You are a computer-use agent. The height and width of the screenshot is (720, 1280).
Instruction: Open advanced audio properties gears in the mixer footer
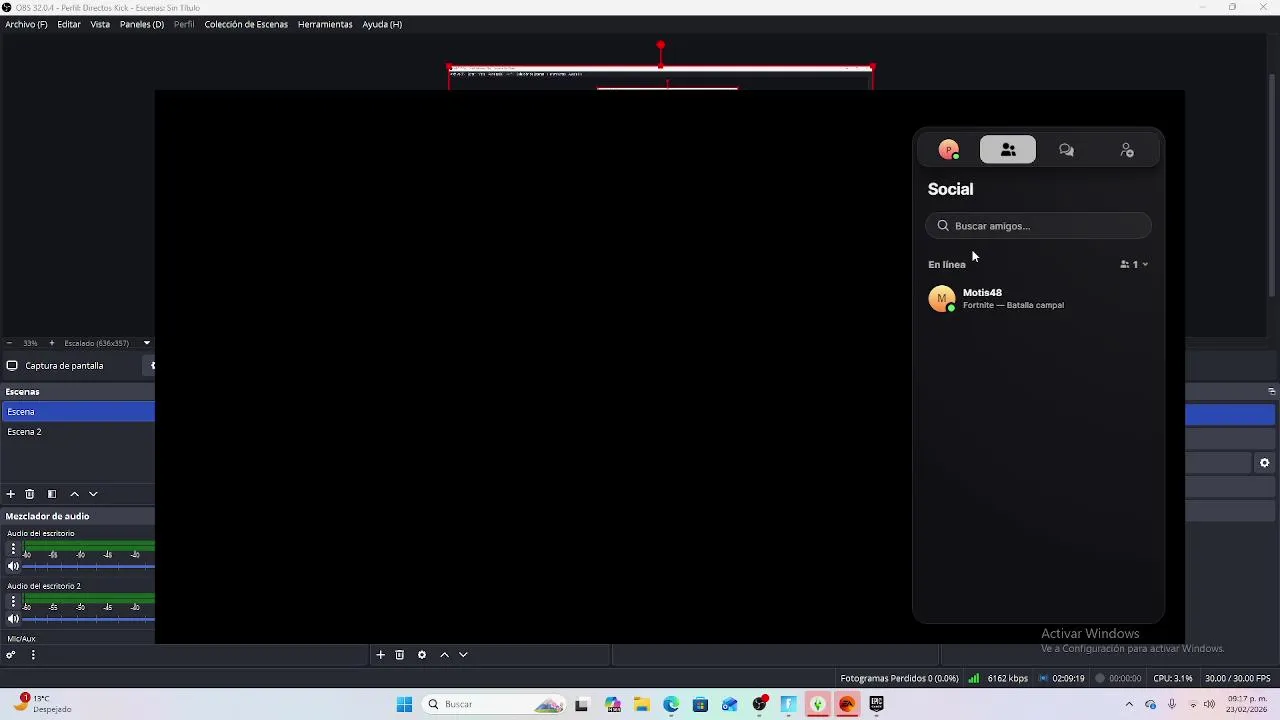tap(11, 655)
